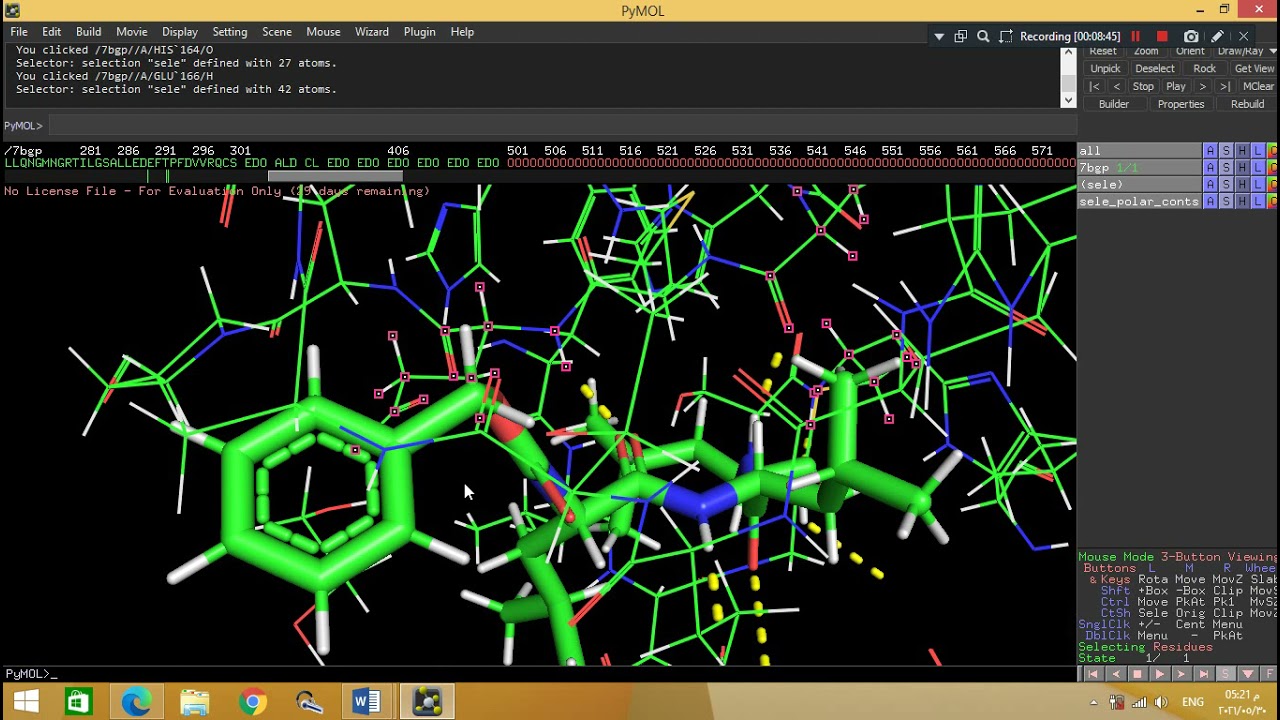1280x720 pixels.
Task: Click the magnifier app icon in taskbar
Action: (309, 702)
